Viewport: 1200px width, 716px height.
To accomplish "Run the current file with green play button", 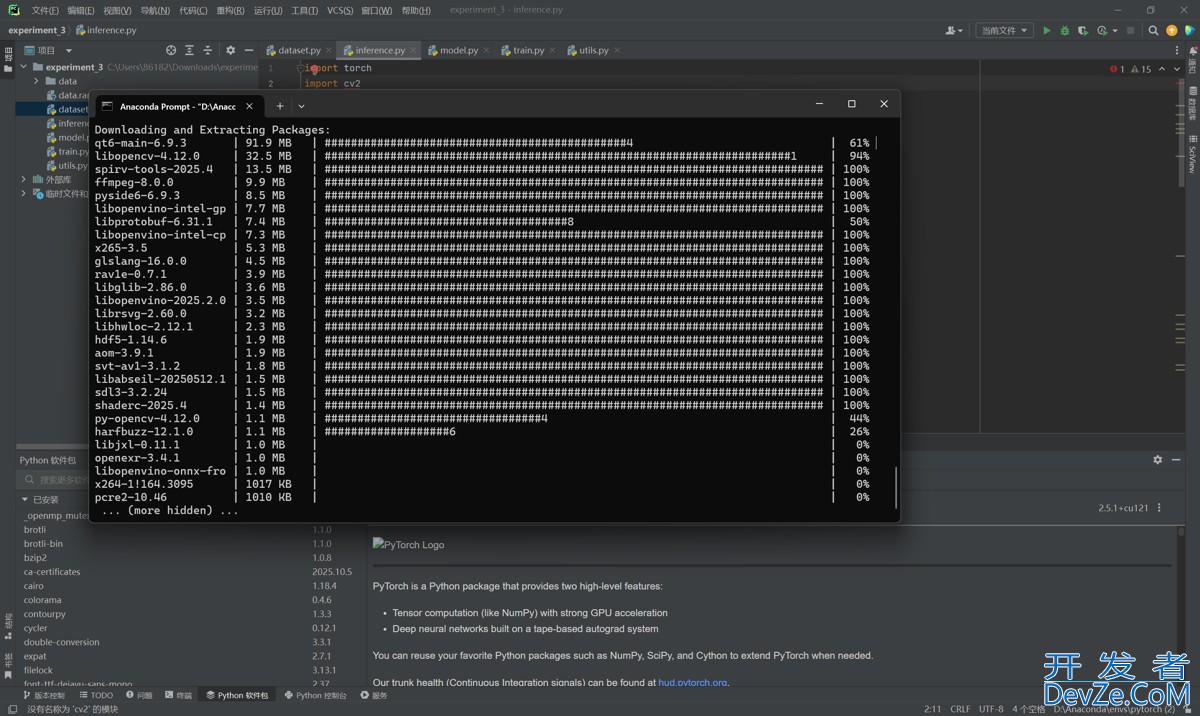I will (x=1047, y=31).
